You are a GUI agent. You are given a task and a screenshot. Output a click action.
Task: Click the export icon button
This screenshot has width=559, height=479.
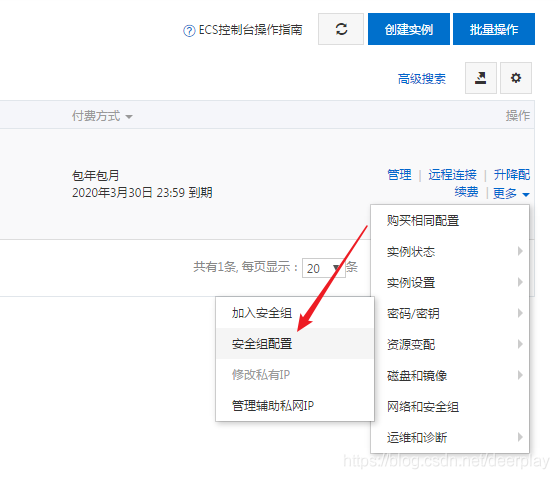[x=481, y=78]
